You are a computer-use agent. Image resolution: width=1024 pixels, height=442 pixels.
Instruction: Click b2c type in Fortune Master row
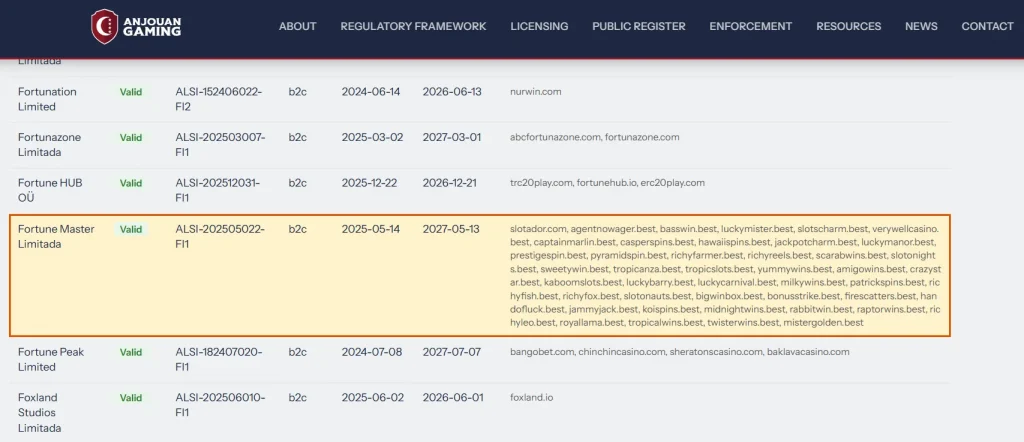click(298, 230)
